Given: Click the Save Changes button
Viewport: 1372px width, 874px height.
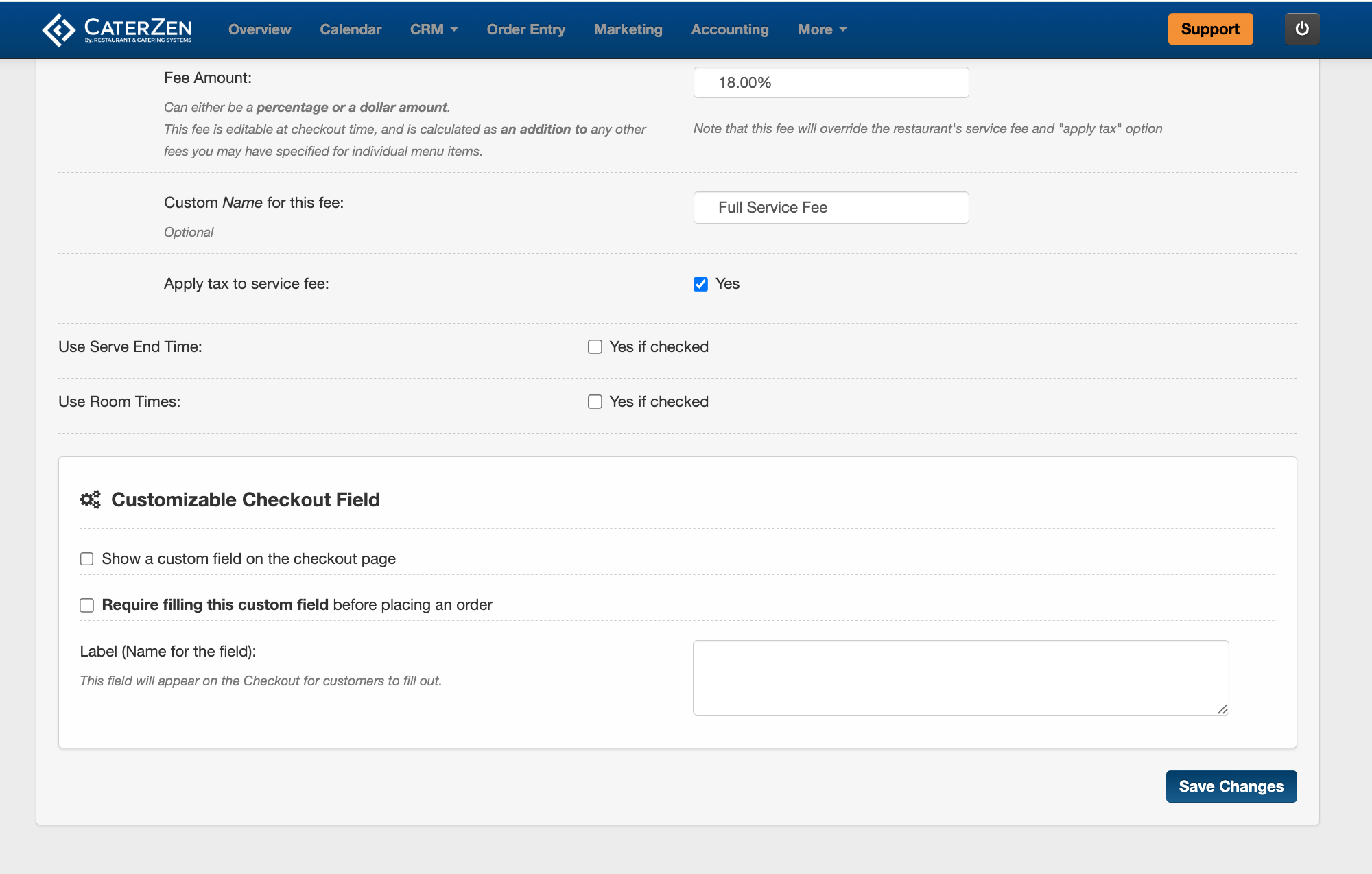Looking at the screenshot, I should coord(1231,786).
